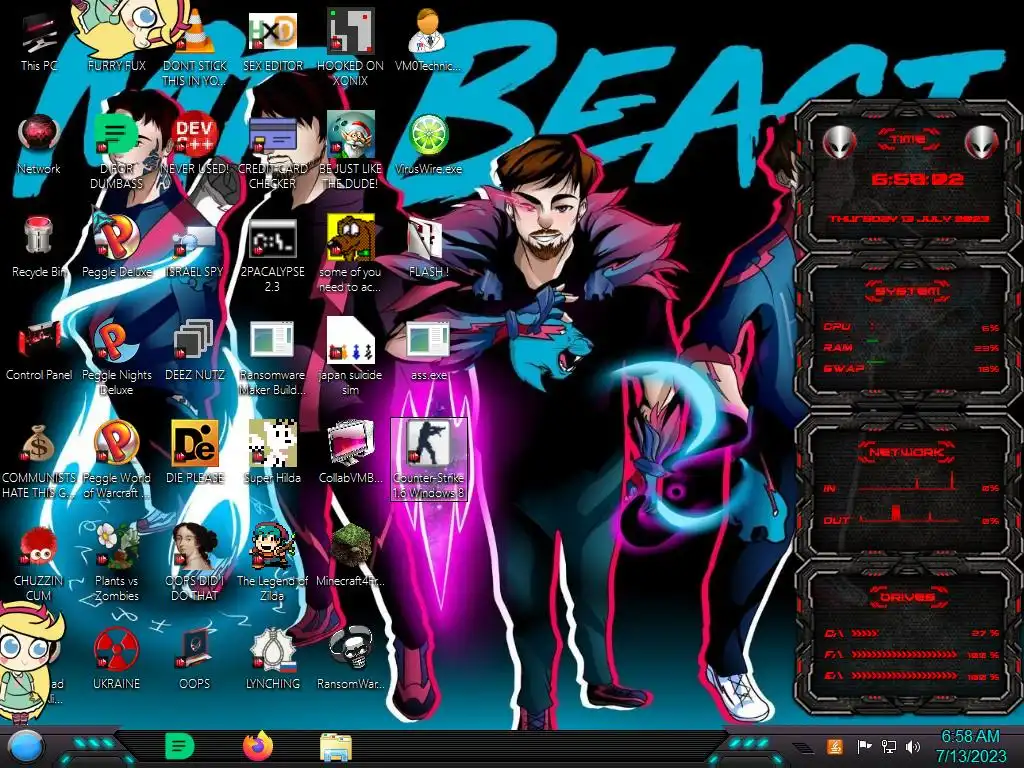Click the DRIVES gadget header
The width and height of the screenshot is (1024, 768).
click(x=907, y=596)
